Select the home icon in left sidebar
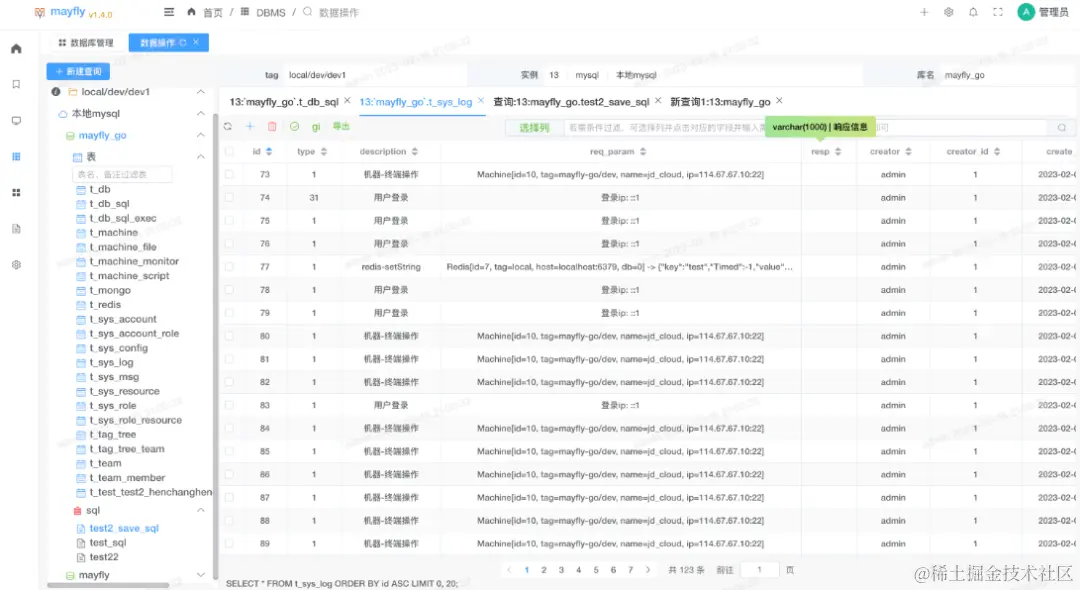The image size is (1080, 590). point(14,48)
